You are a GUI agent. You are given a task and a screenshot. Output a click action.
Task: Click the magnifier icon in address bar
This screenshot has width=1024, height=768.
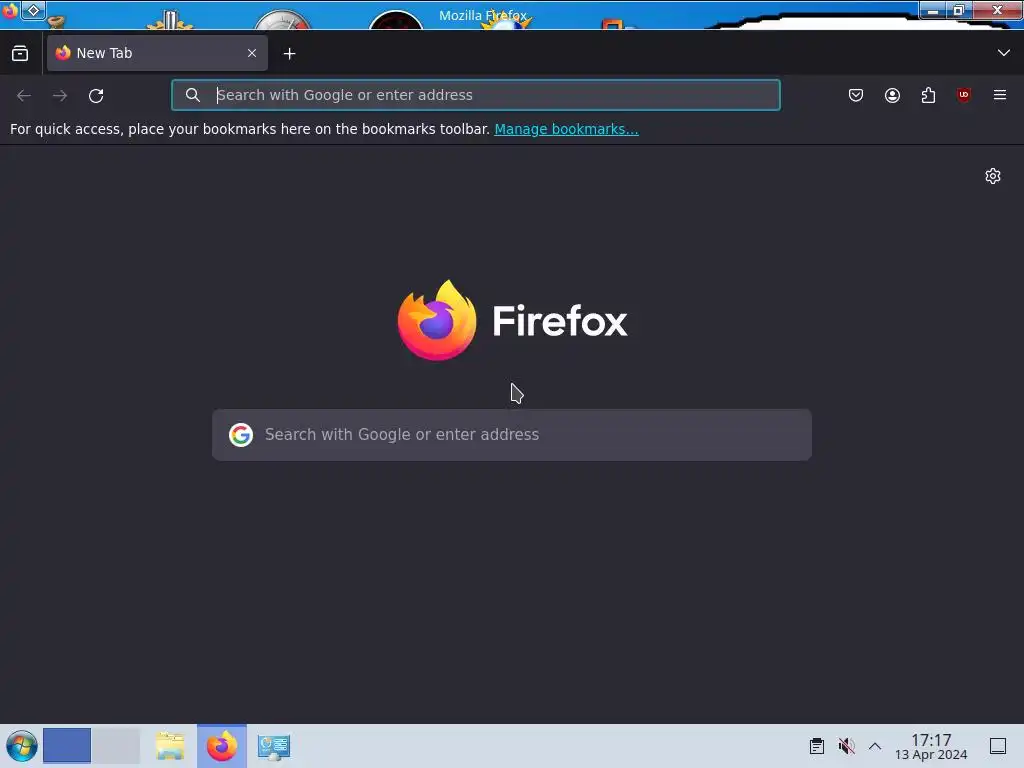click(193, 95)
